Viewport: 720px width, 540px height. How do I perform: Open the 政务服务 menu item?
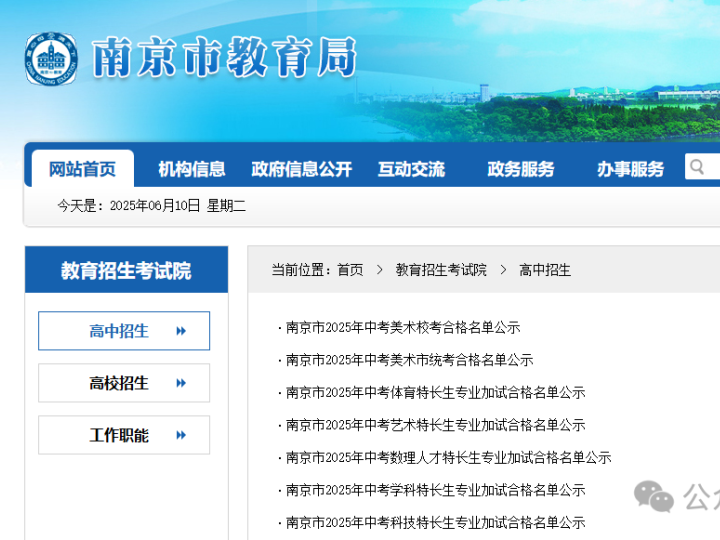tap(521, 169)
